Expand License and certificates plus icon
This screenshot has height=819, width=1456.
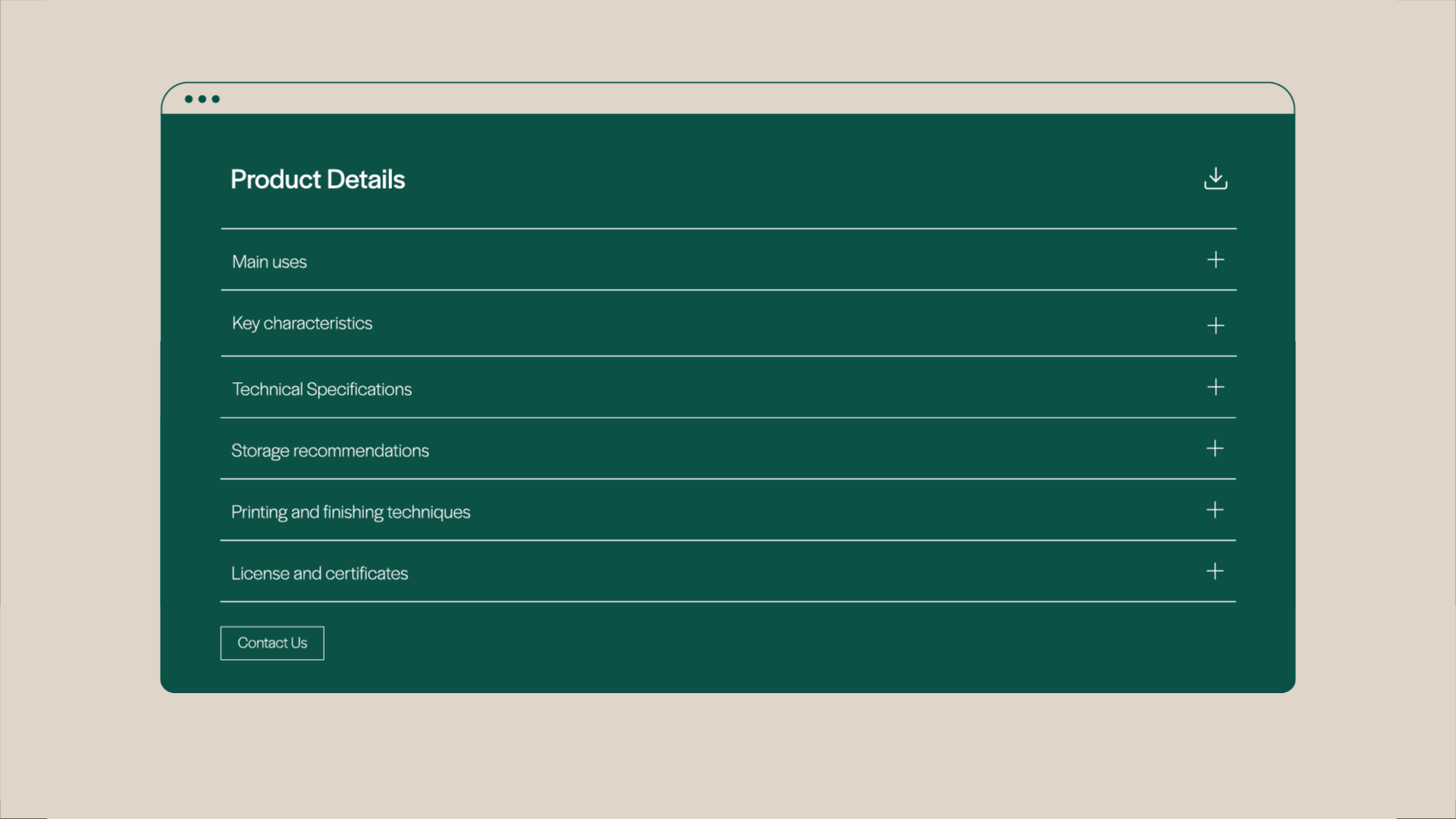pos(1215,571)
